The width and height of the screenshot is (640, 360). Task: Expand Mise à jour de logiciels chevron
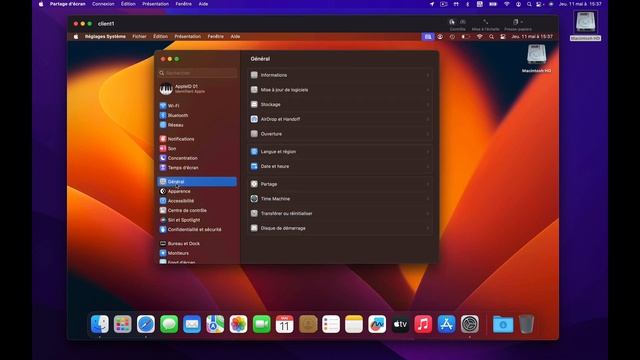(428, 90)
